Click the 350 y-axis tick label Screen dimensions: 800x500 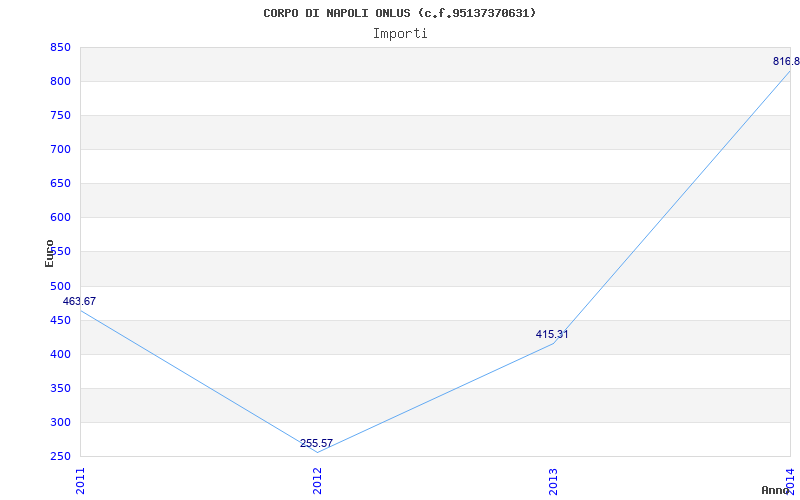pos(60,389)
